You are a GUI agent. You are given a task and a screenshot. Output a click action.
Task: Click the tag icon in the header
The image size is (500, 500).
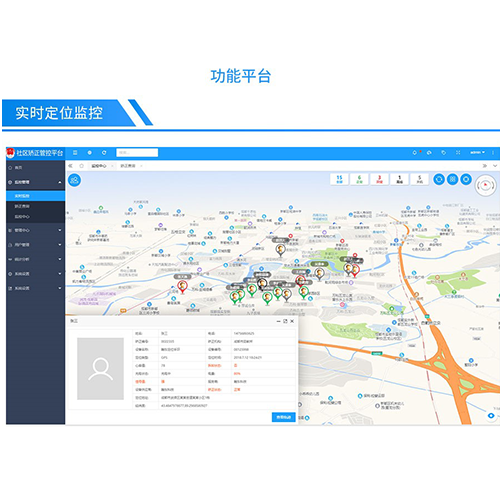[443, 153]
